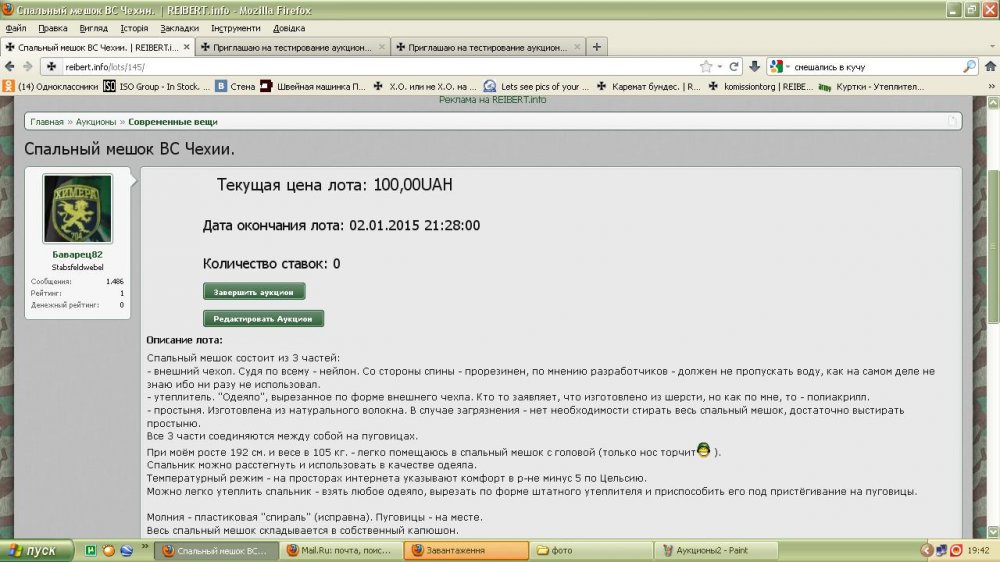This screenshot has height=562, width=1000.
Task: Open a new tab with the plus button
Action: [x=597, y=46]
